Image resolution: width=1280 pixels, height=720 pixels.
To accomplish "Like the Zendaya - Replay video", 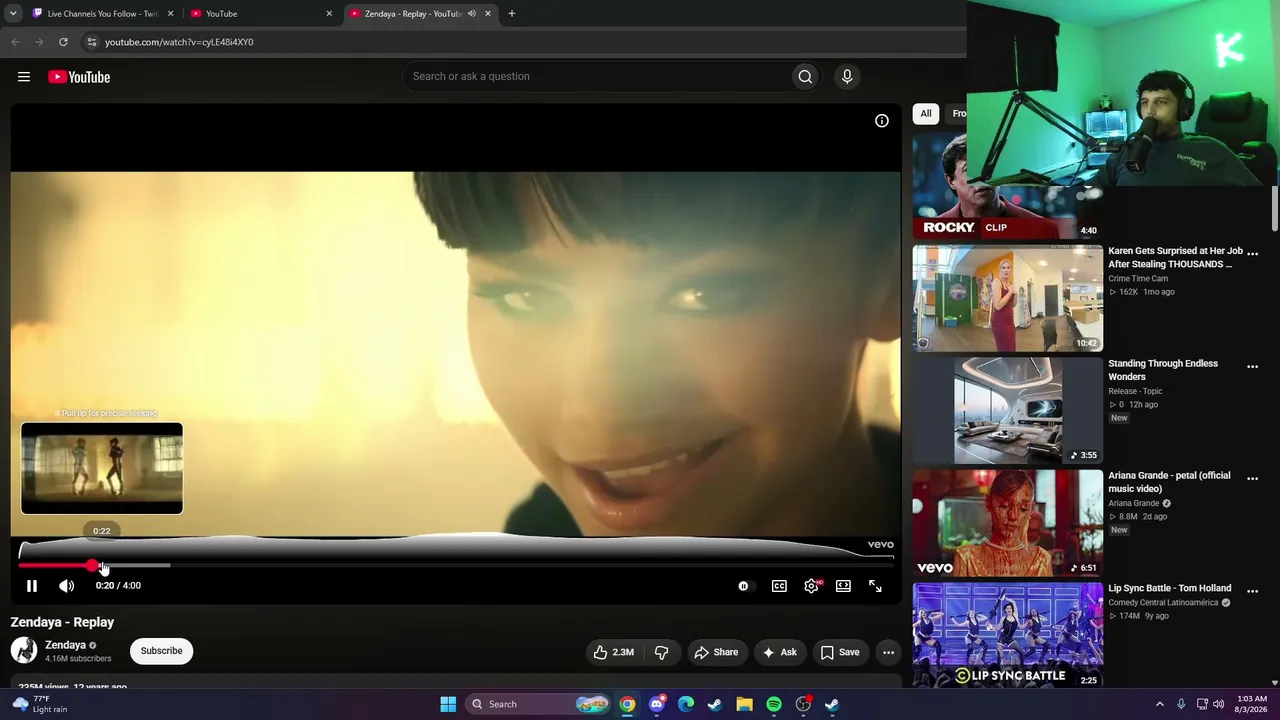I will [613, 652].
